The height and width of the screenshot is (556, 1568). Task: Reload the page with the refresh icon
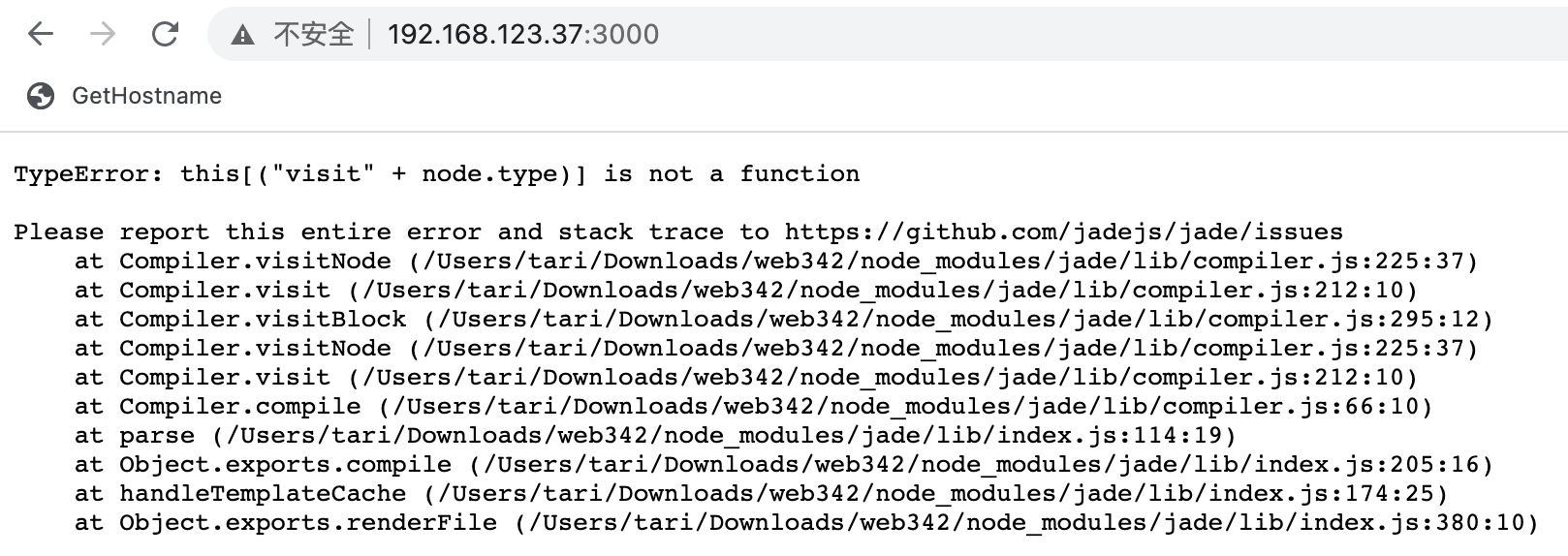(x=166, y=35)
